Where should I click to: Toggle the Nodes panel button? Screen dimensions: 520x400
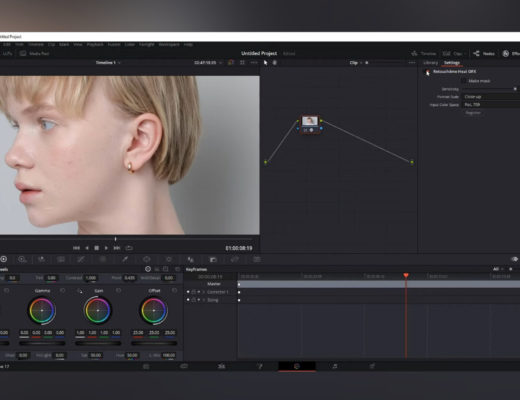point(484,53)
